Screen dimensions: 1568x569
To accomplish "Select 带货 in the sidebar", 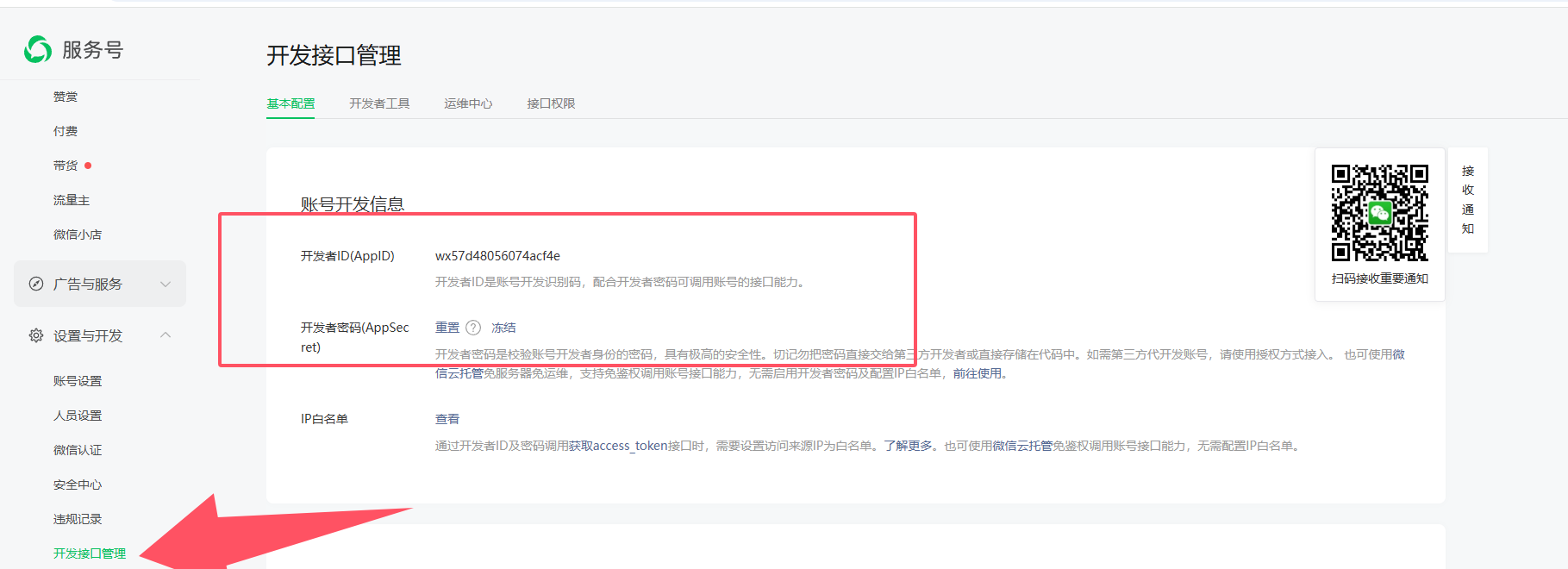I will 66,166.
